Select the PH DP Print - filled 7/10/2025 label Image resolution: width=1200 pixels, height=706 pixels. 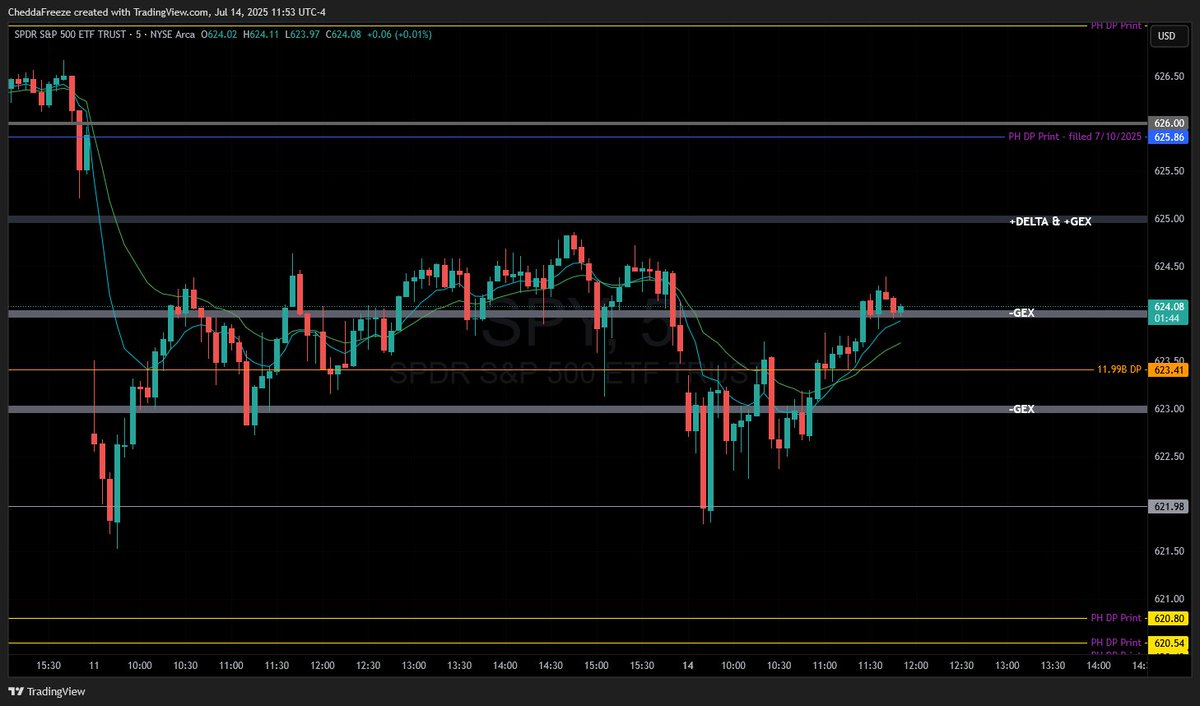pos(1075,136)
